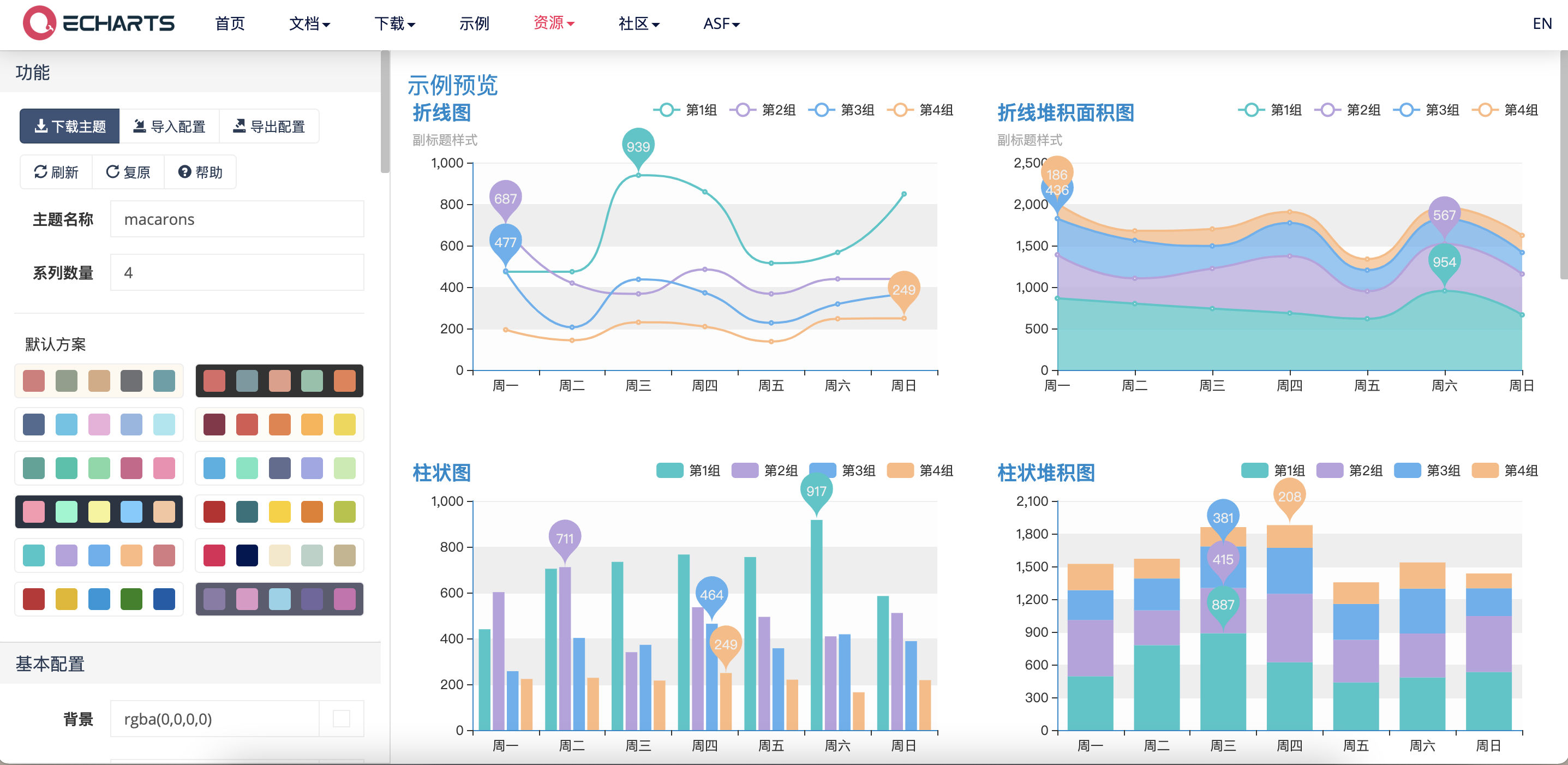
Task: Expand the 资源 dropdown in navbar
Action: [x=553, y=23]
